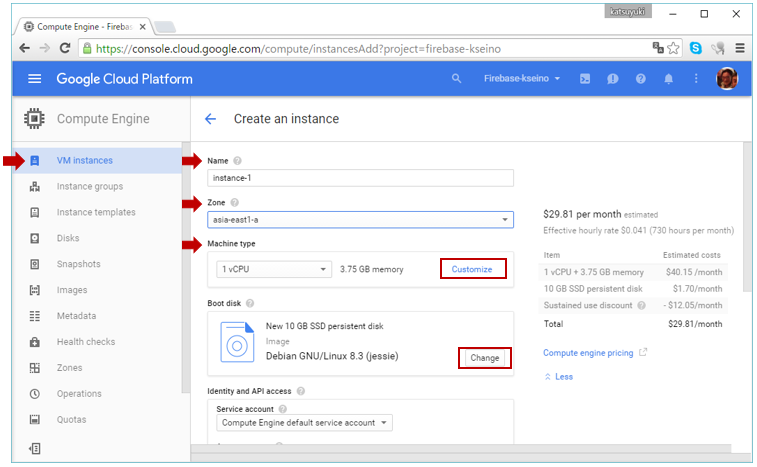Viewport: 757px width, 467px height.
Task: Open the vertical dots utilities menu
Action: pyautogui.click(x=696, y=79)
